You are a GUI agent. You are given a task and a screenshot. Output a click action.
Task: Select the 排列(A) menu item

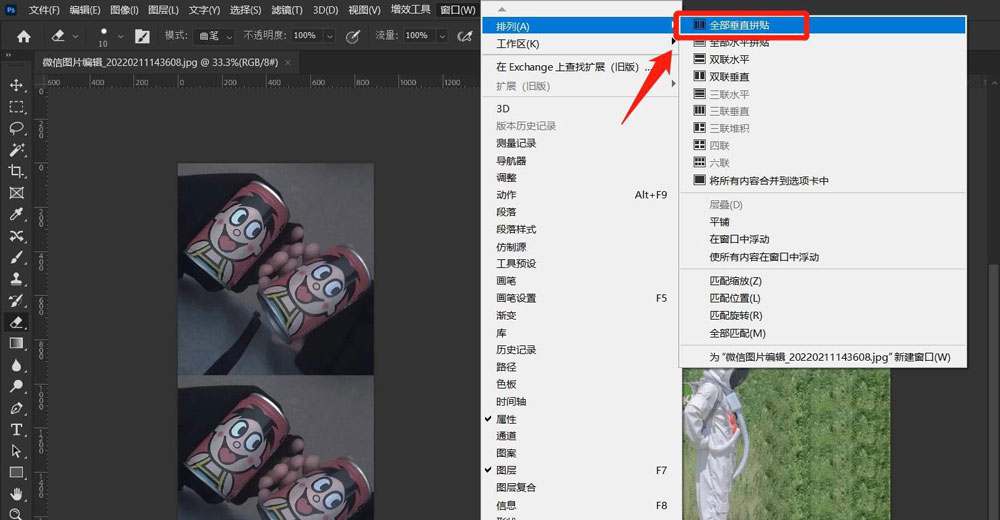click(579, 26)
